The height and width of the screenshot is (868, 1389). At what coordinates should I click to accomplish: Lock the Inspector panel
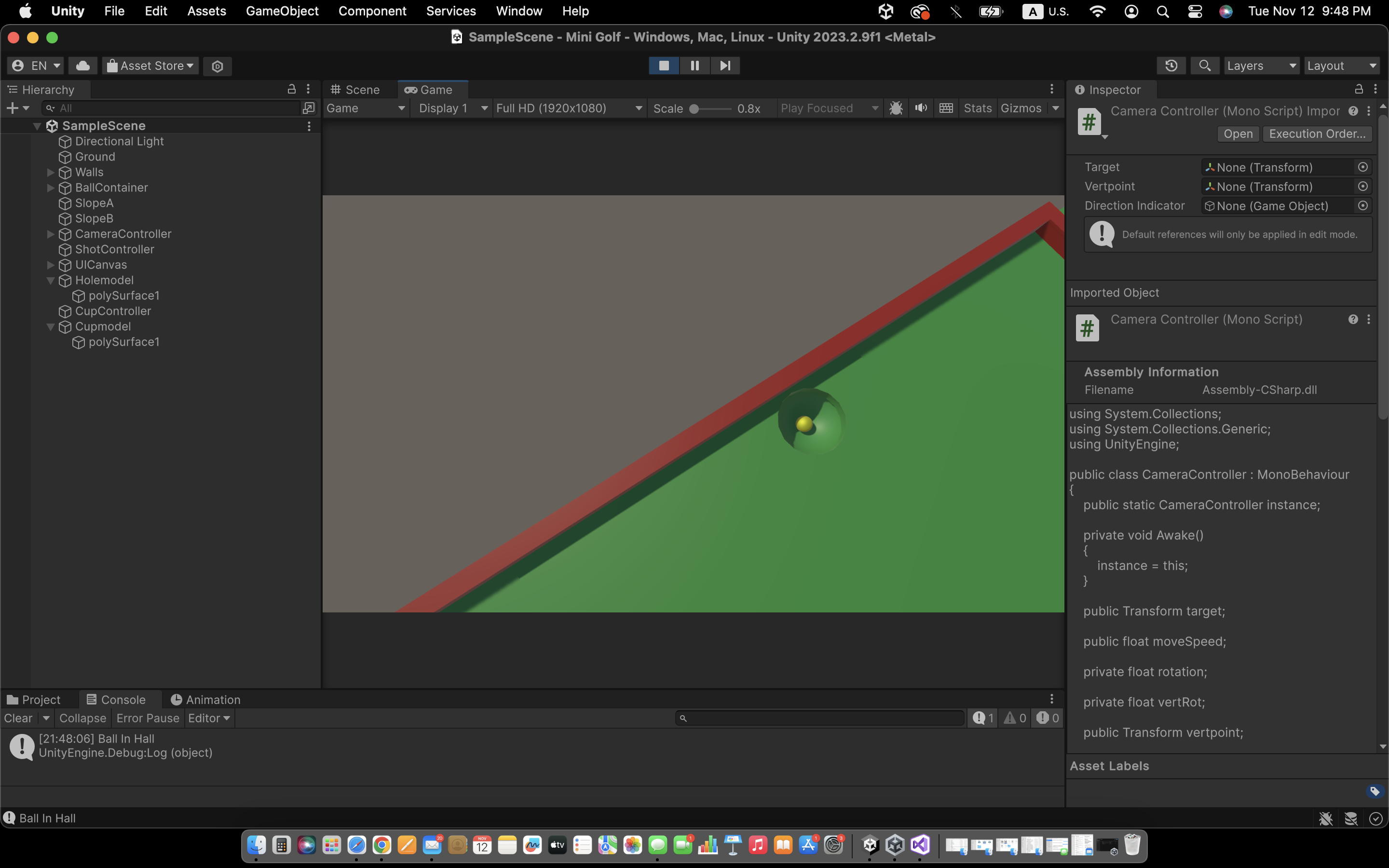point(1359,89)
